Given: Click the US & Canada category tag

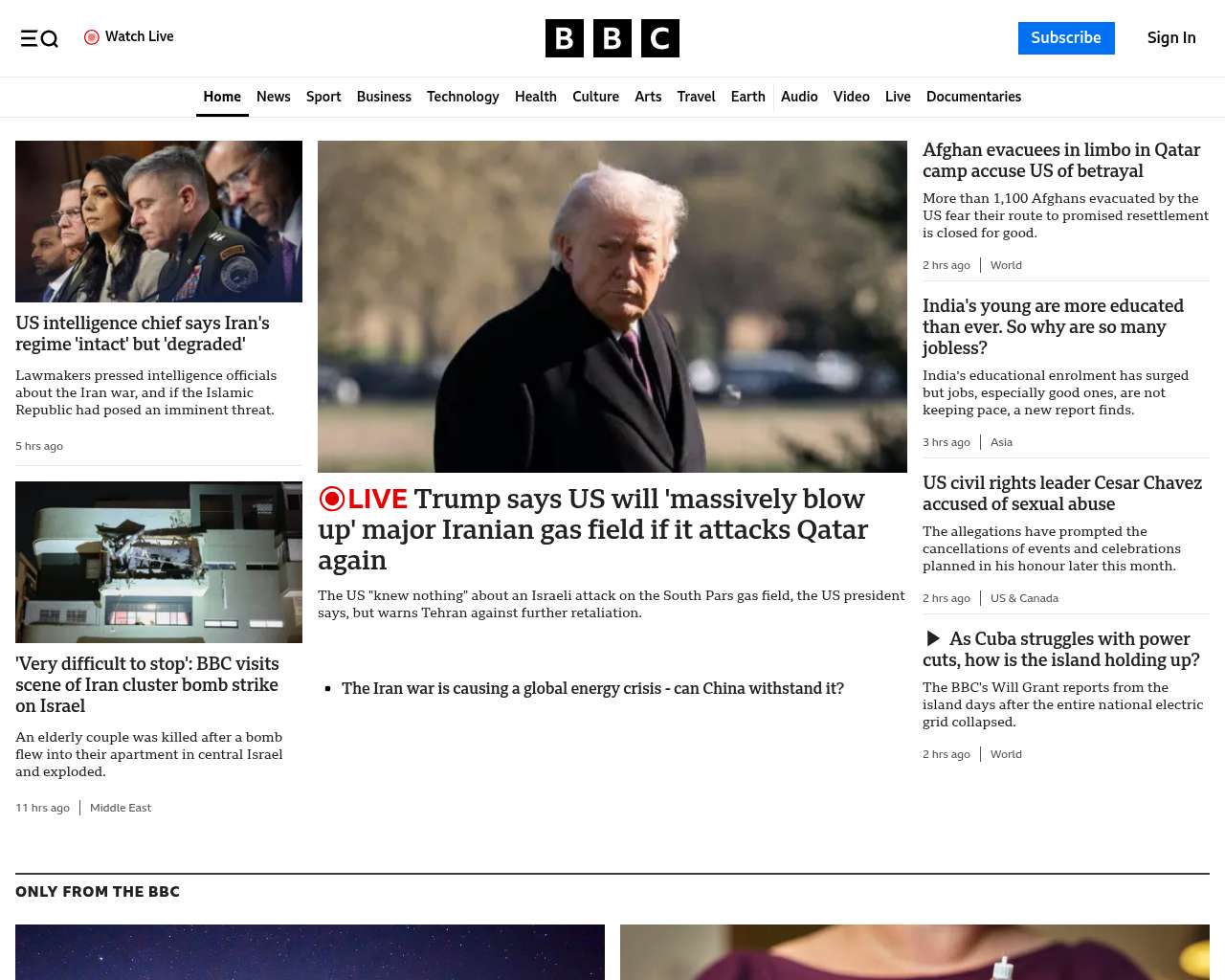Looking at the screenshot, I should (x=1024, y=598).
